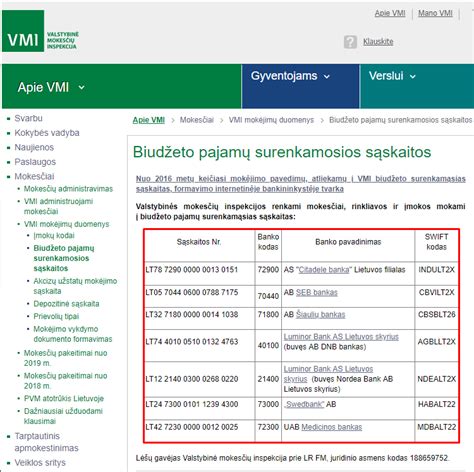This screenshot has height=472, width=474.
Task: Open Prievolių tipai sidebar item
Action: (x=56, y=316)
